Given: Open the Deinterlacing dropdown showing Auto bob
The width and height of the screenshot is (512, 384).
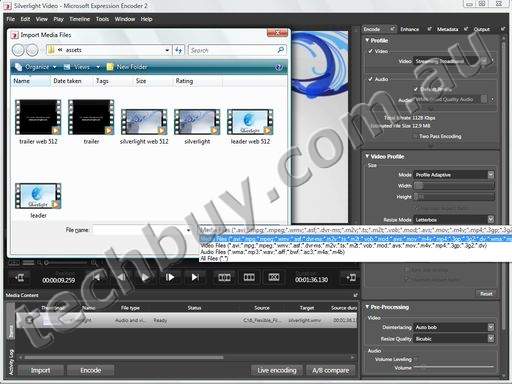Looking at the screenshot, I should pyautogui.click(x=491, y=327).
